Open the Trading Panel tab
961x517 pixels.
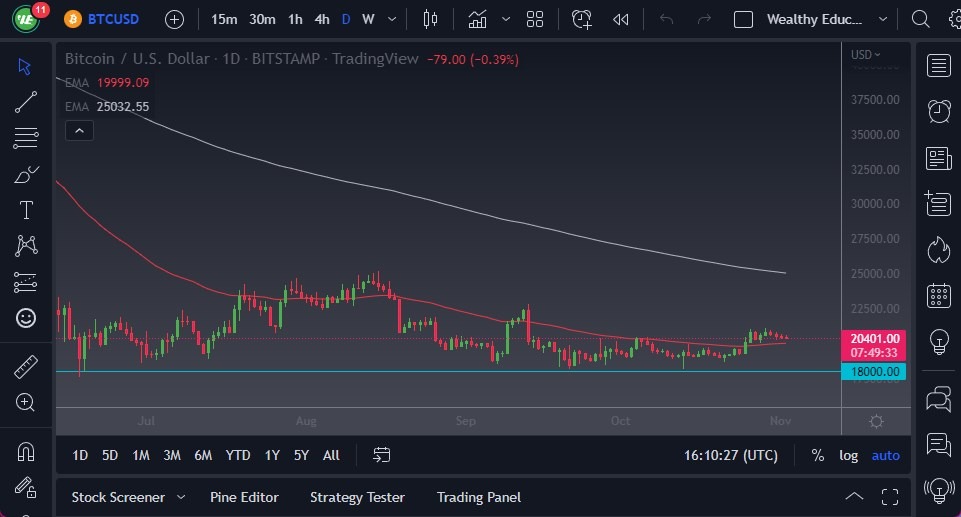[x=479, y=497]
